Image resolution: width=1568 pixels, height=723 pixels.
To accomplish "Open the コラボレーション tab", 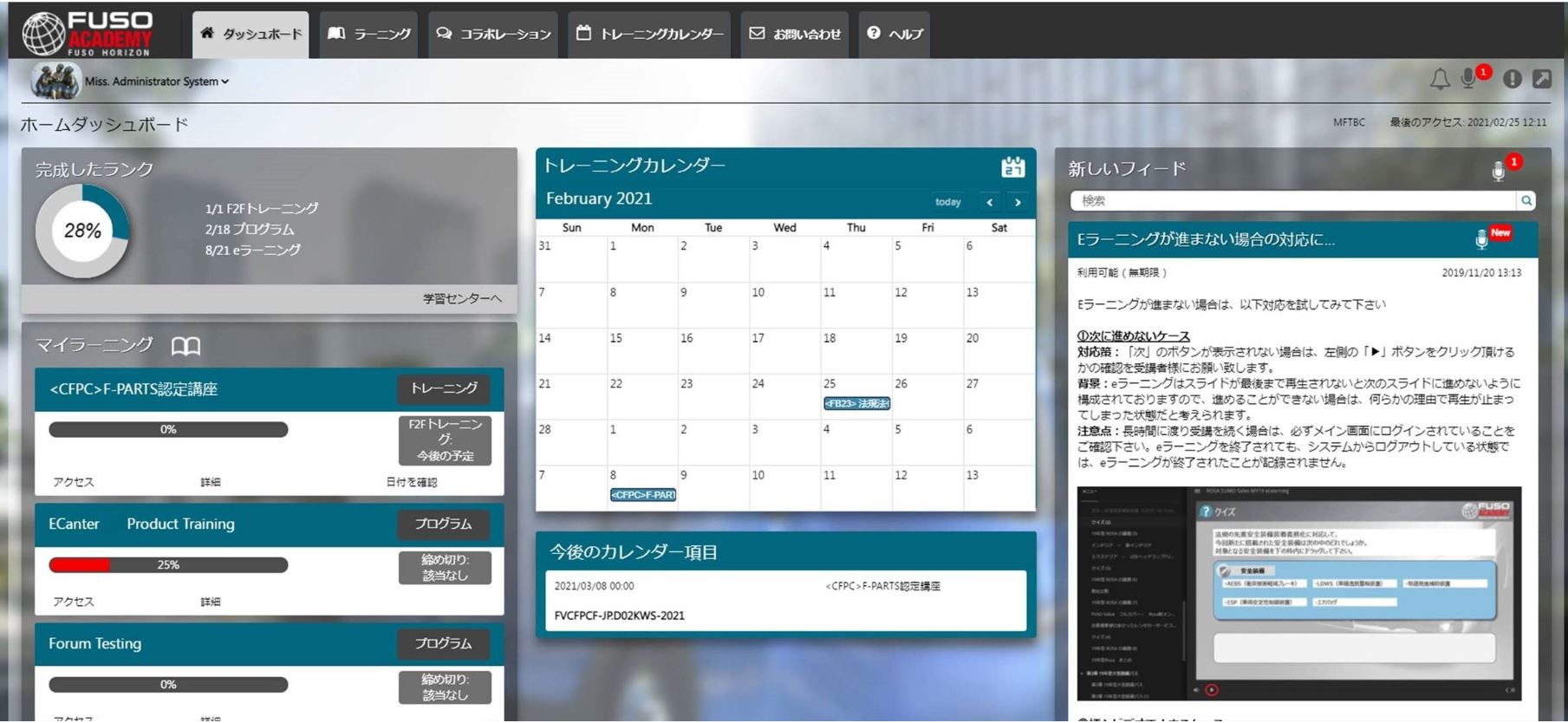I will click(494, 34).
